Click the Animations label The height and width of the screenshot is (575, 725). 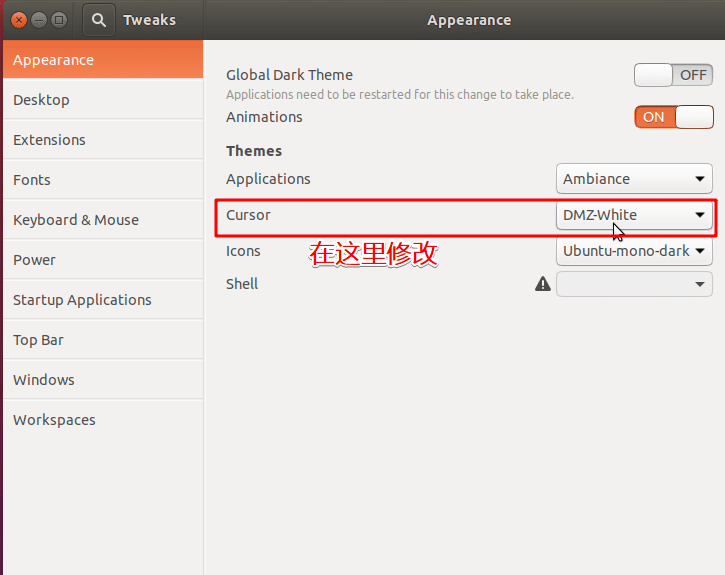[264, 117]
